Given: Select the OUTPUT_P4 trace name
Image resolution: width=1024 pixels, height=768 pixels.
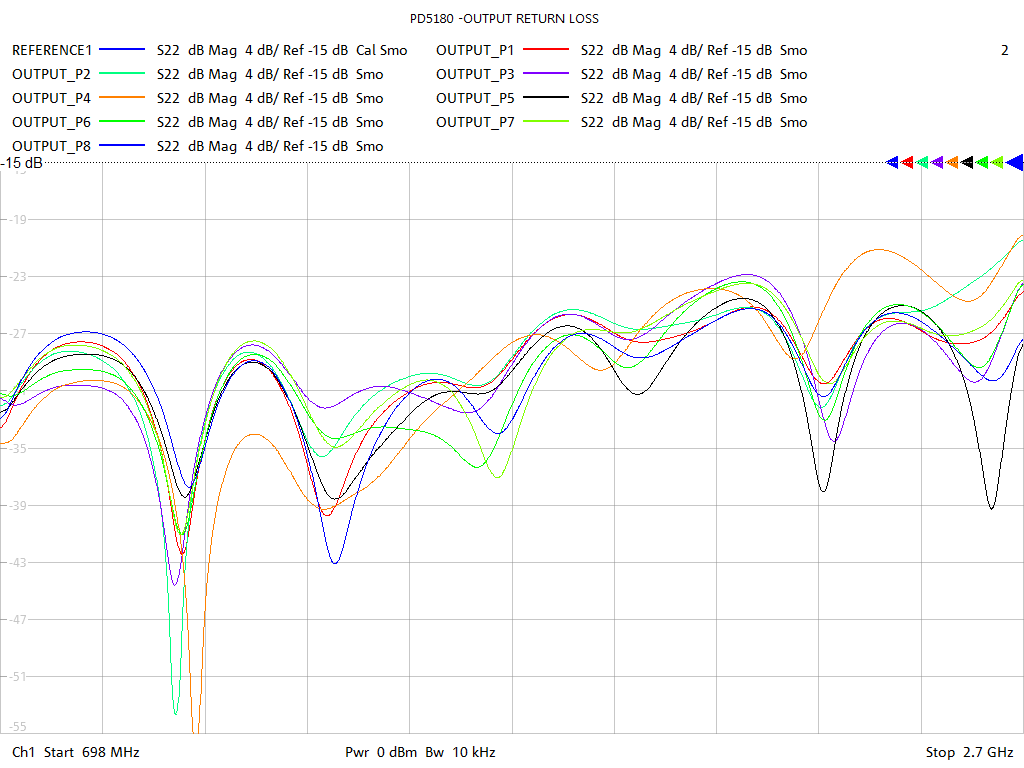Looking at the screenshot, I should coord(51,99).
